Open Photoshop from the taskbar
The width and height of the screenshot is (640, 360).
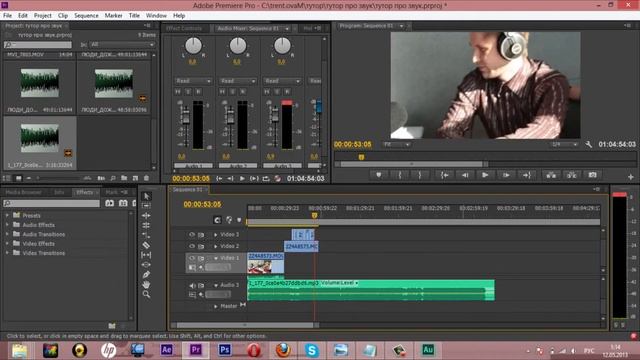[x=224, y=350]
